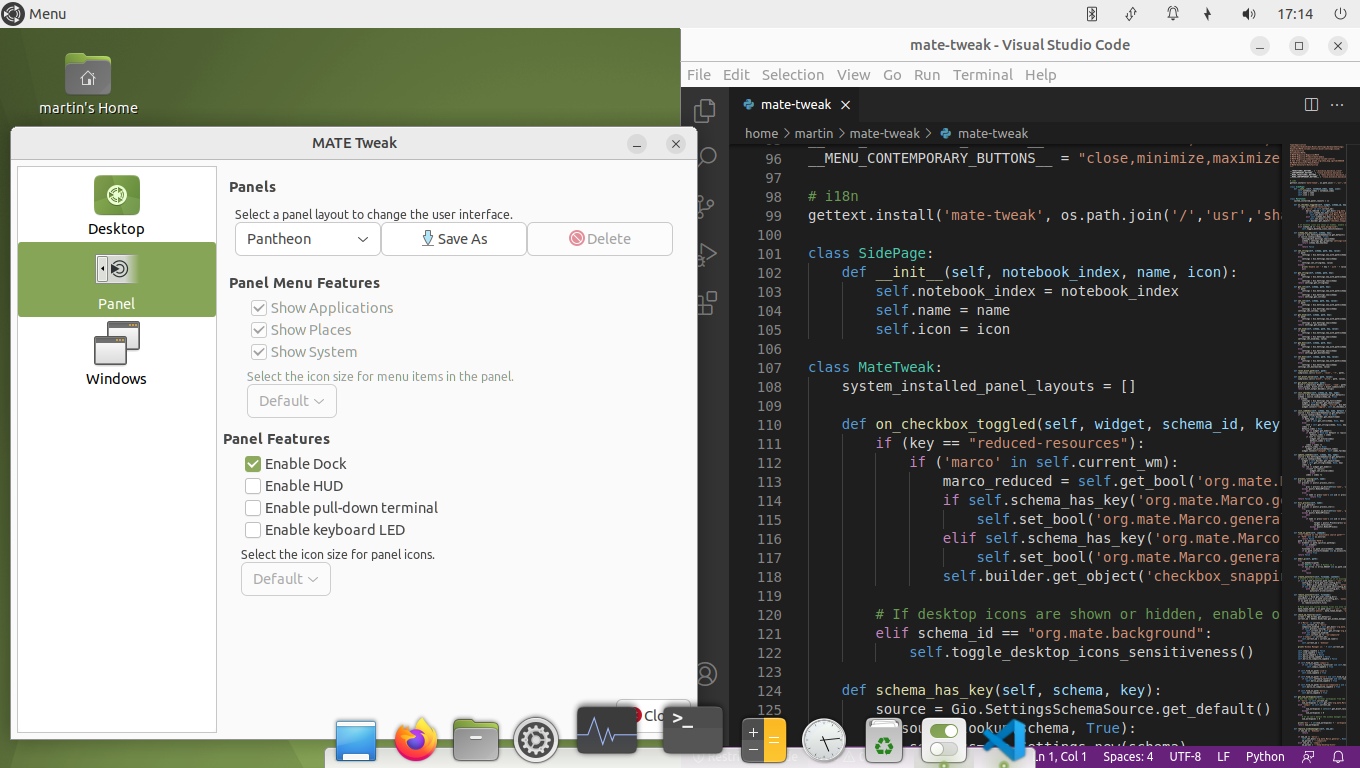Click the notification bell in the top panel
This screenshot has height=768, width=1360.
pyautogui.click(x=1172, y=14)
